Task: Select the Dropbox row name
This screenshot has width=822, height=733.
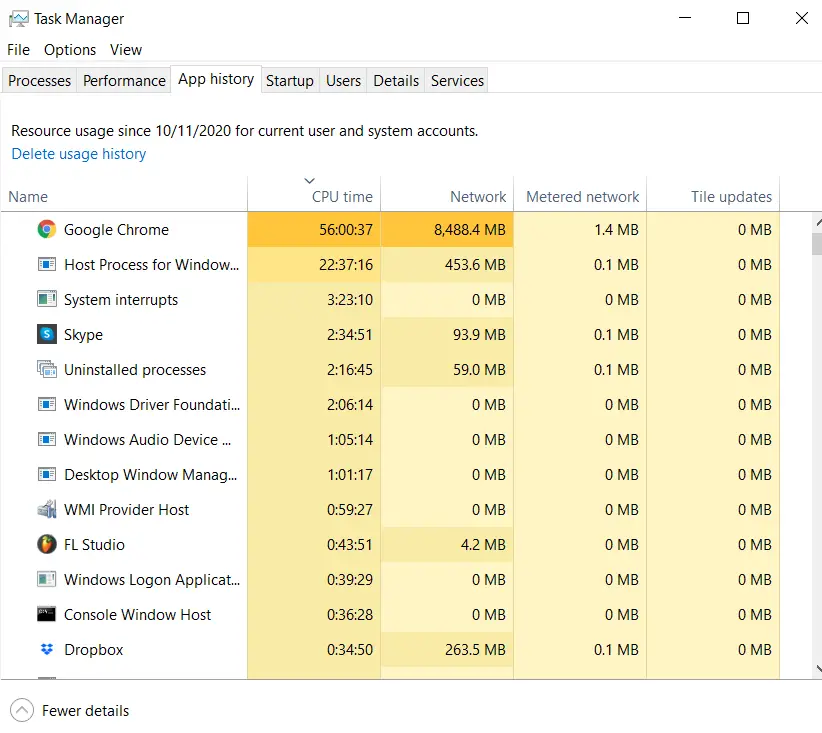Action: tap(93, 650)
